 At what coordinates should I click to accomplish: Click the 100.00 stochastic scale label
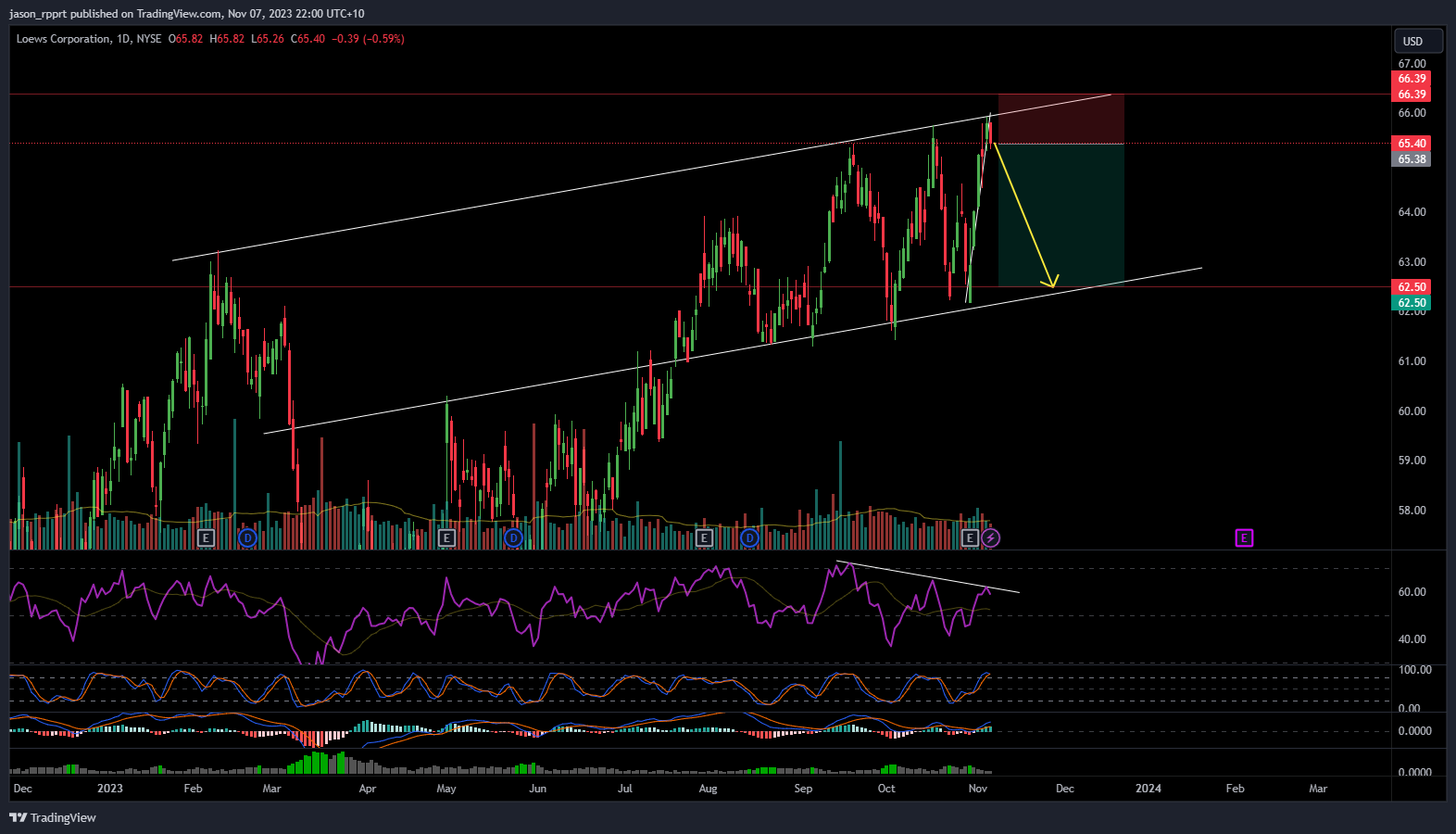pos(1414,670)
